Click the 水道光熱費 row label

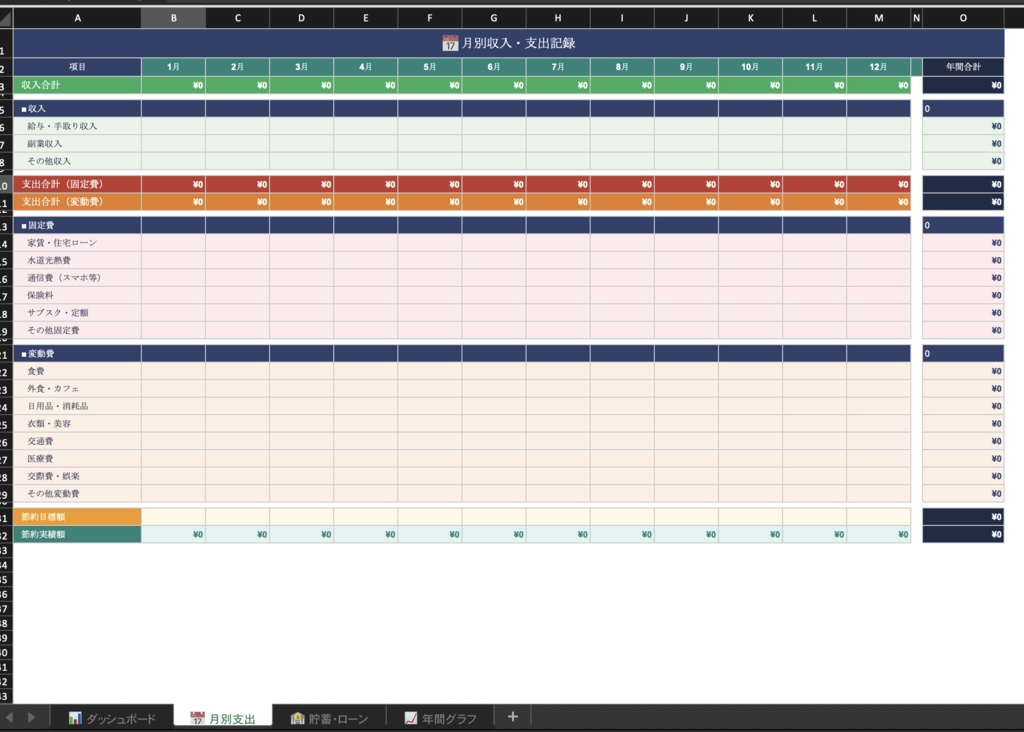[x=77, y=260]
